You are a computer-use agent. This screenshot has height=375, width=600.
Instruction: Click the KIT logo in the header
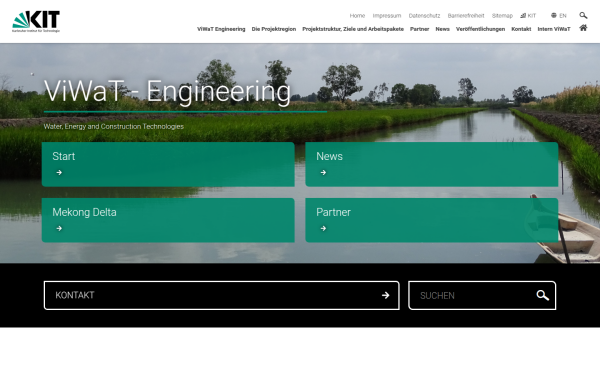pyautogui.click(x=36, y=21)
